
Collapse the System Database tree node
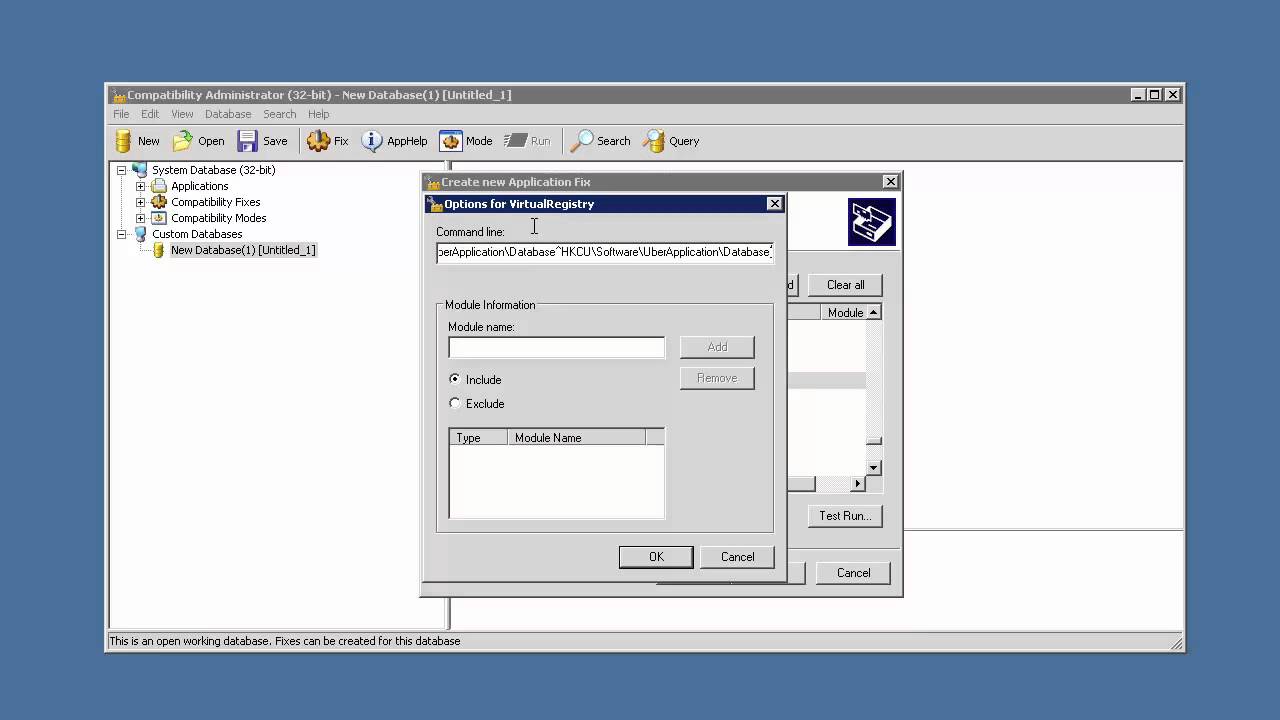122,170
